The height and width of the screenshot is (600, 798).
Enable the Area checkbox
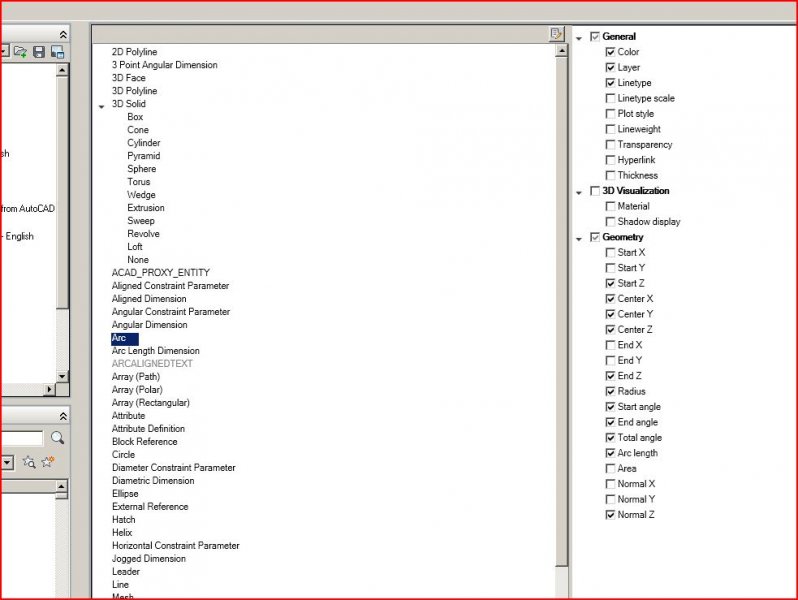click(x=610, y=468)
